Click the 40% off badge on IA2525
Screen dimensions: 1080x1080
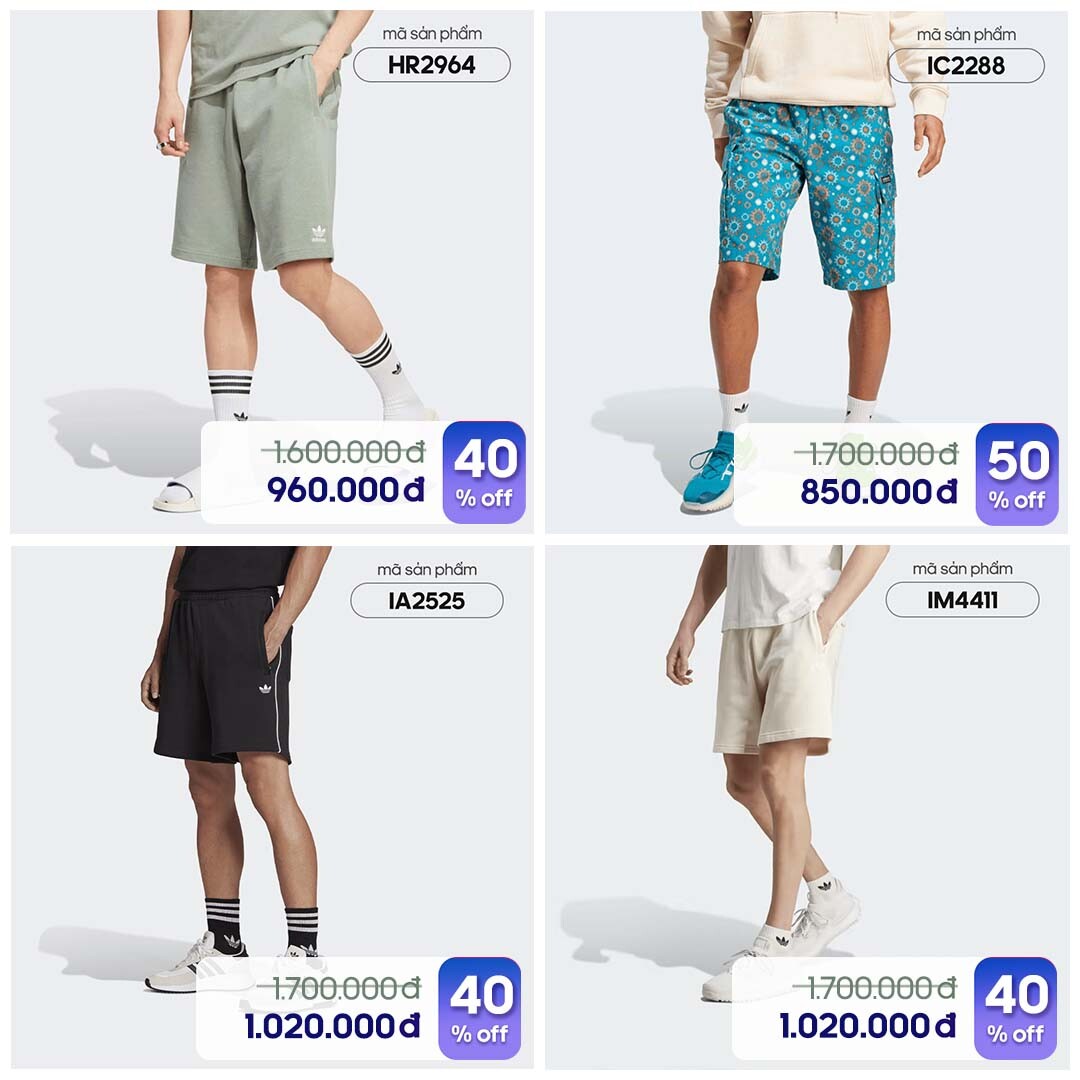[x=480, y=1008]
